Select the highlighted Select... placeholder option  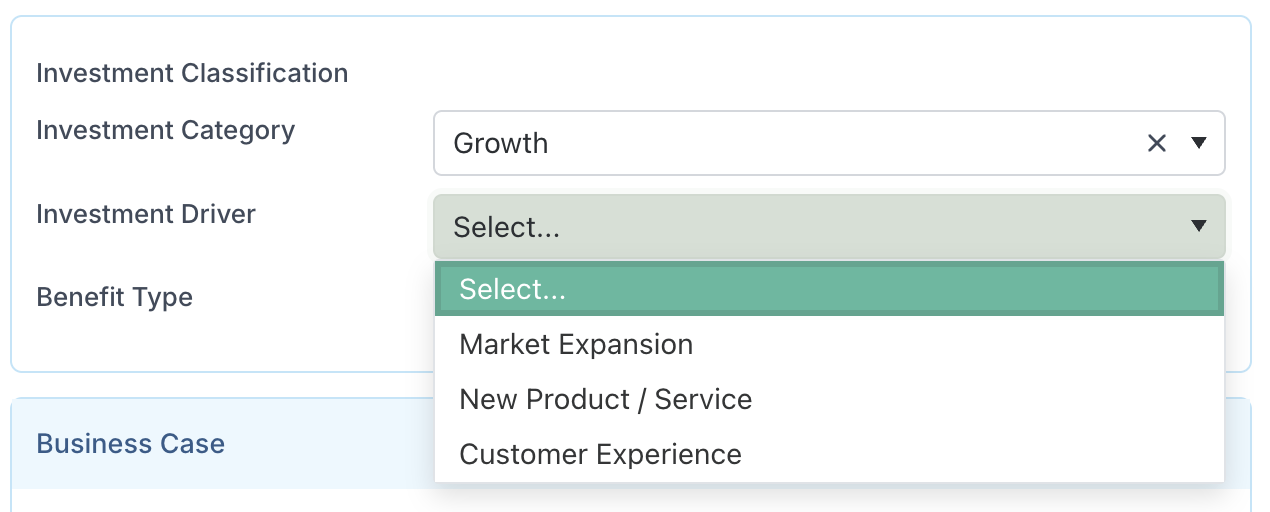[x=512, y=289]
